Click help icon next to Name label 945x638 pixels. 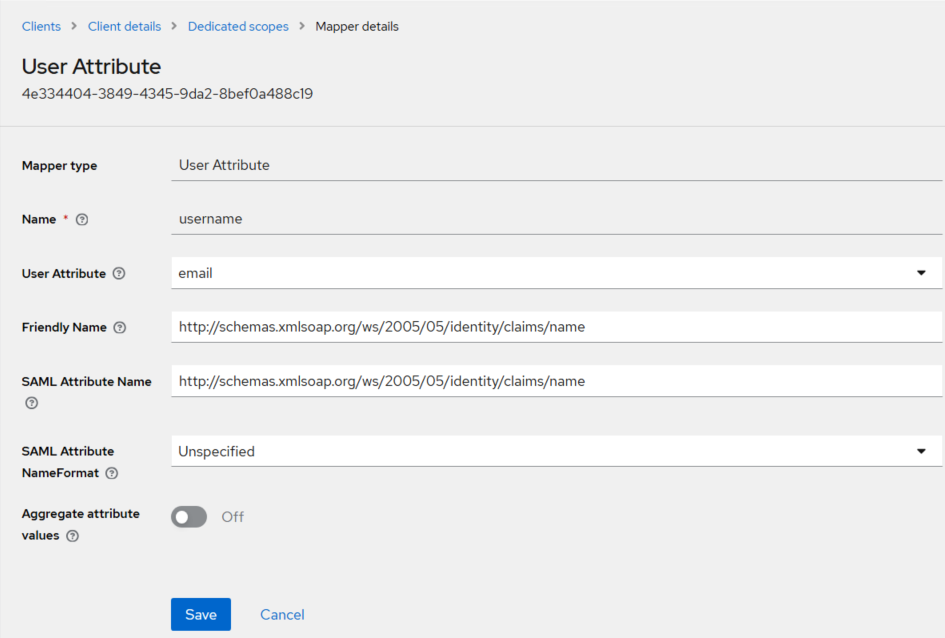[82, 220]
